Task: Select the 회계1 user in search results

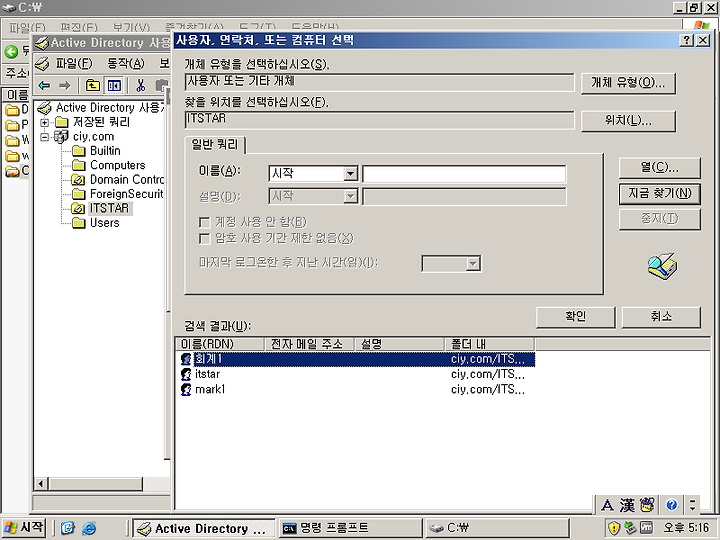Action: [355, 359]
